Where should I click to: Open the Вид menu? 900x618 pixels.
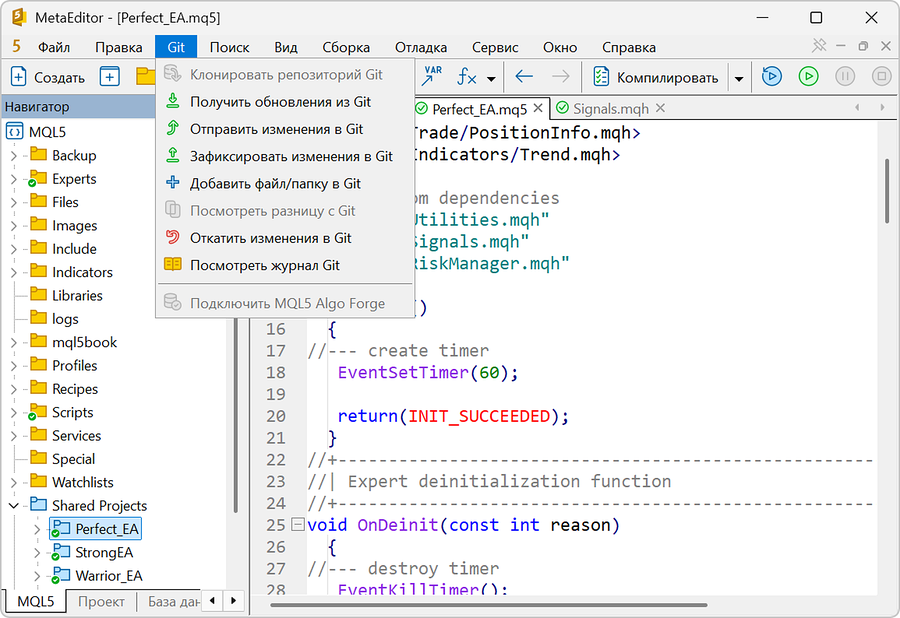coord(286,47)
